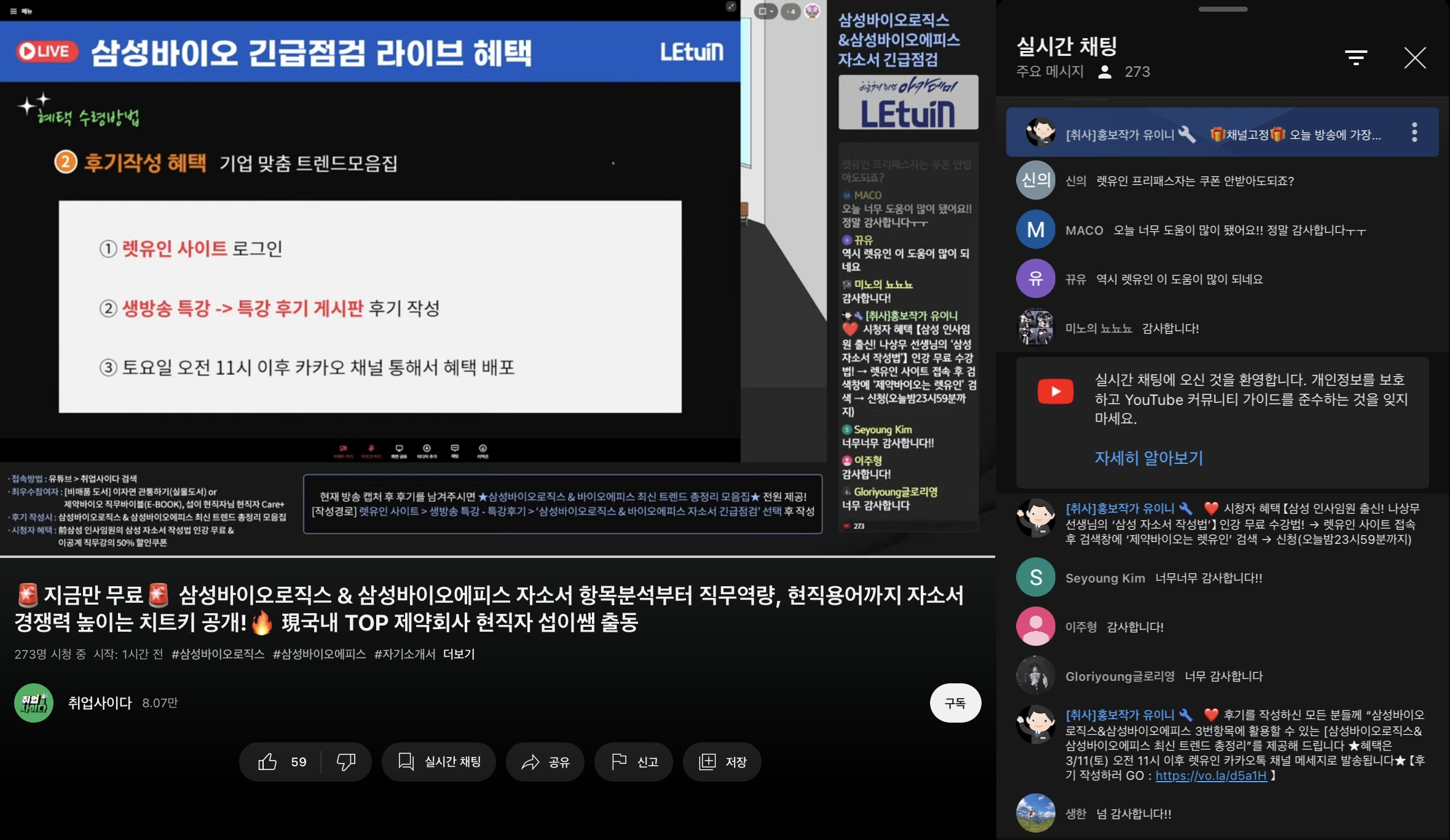Viewport: 1450px width, 840px height.
Task: Click the video title text
Action: coord(489,608)
